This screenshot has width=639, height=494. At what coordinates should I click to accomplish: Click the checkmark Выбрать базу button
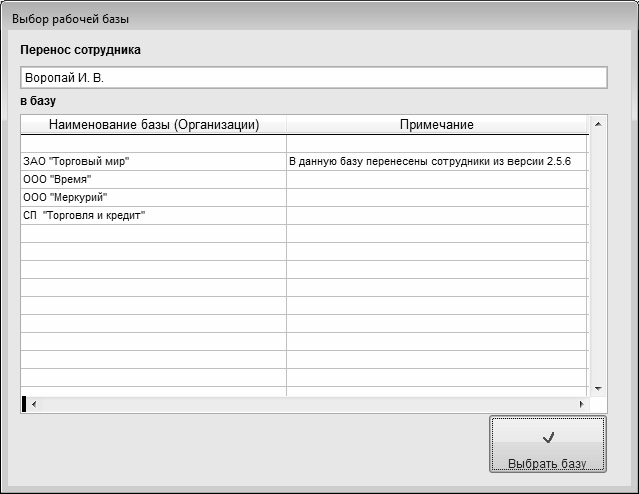[547, 444]
